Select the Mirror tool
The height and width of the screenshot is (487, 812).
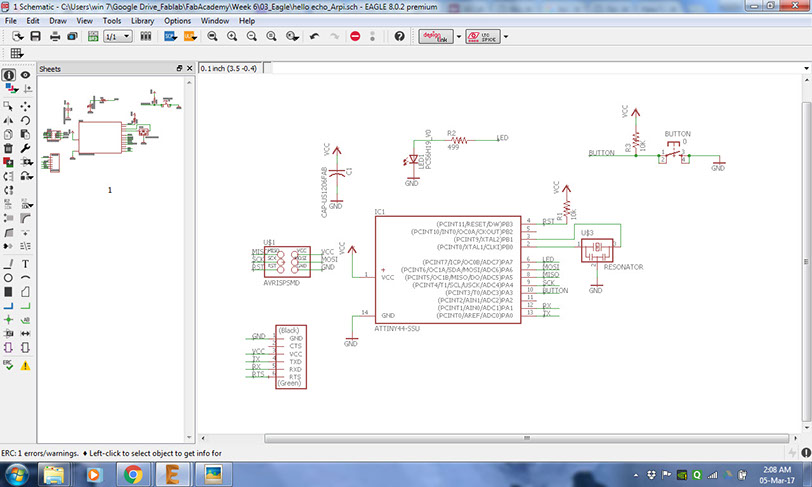pyautogui.click(x=9, y=120)
